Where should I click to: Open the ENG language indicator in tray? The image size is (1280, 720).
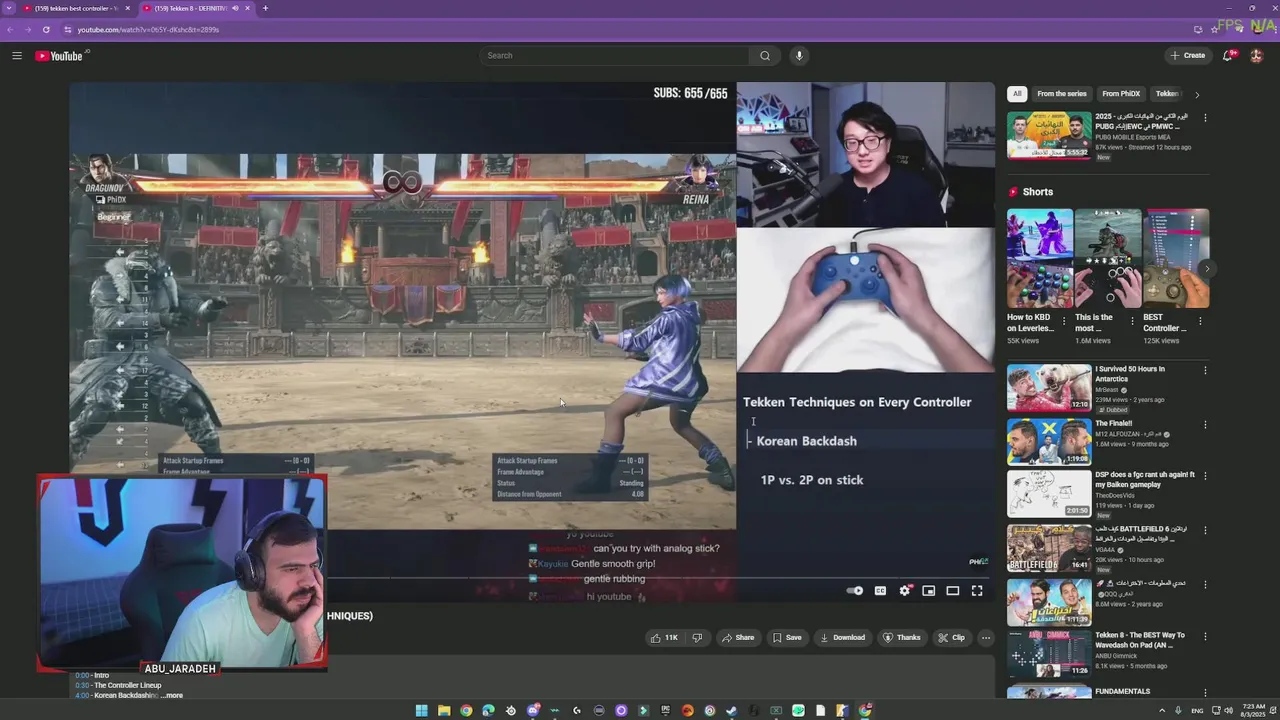1198,711
